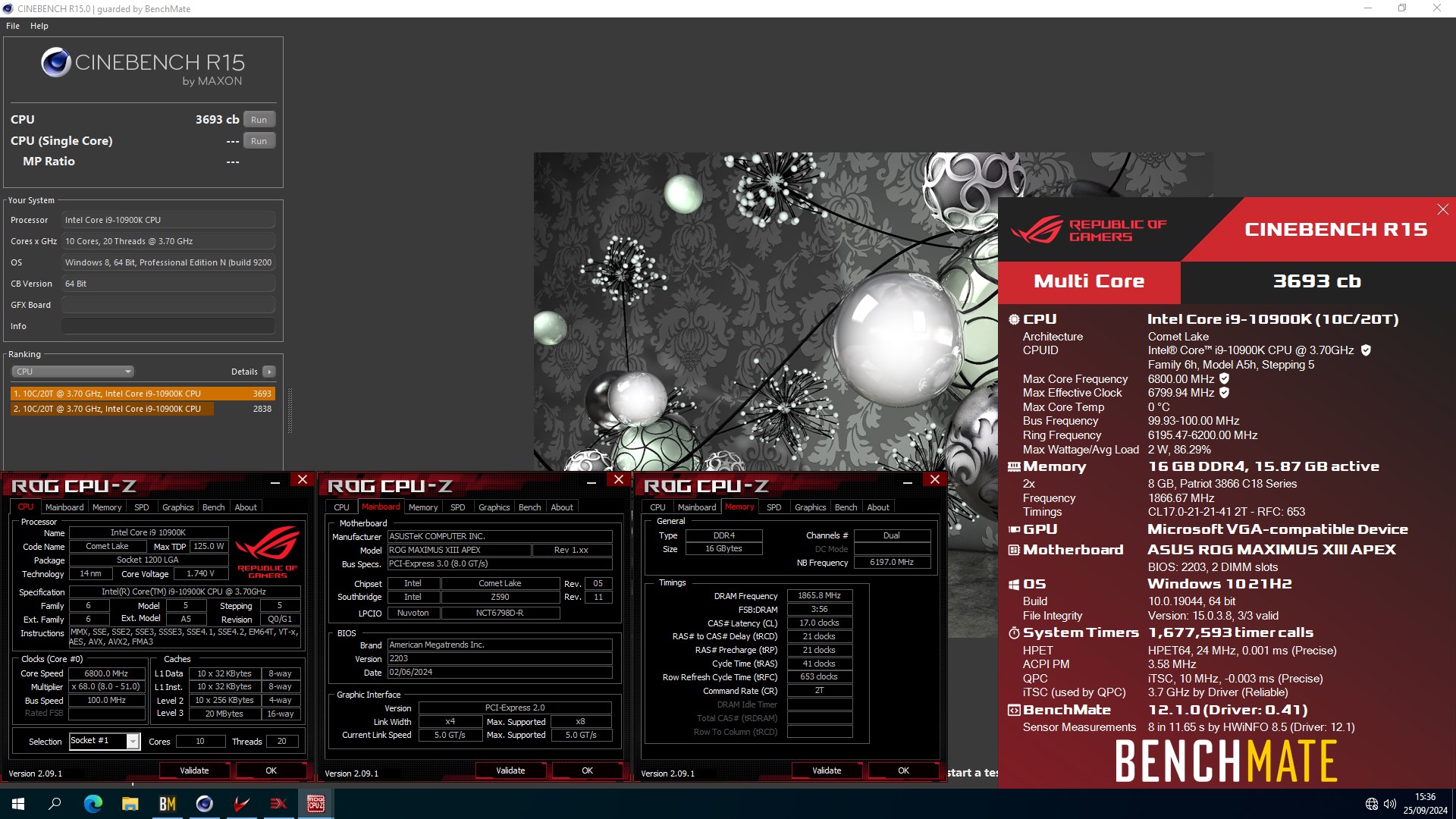This screenshot has width=1456, height=819.
Task: Open File Explorer from the taskbar
Action: [x=130, y=804]
